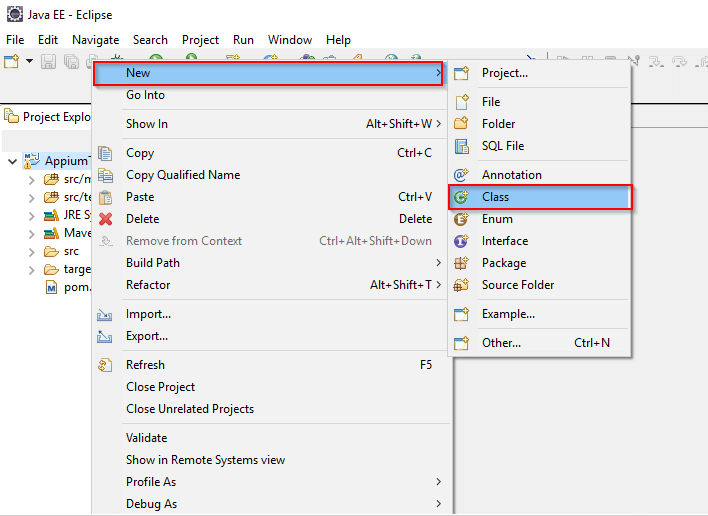708x516 pixels.
Task: Select the Class icon in the New submenu
Action: tap(461, 197)
